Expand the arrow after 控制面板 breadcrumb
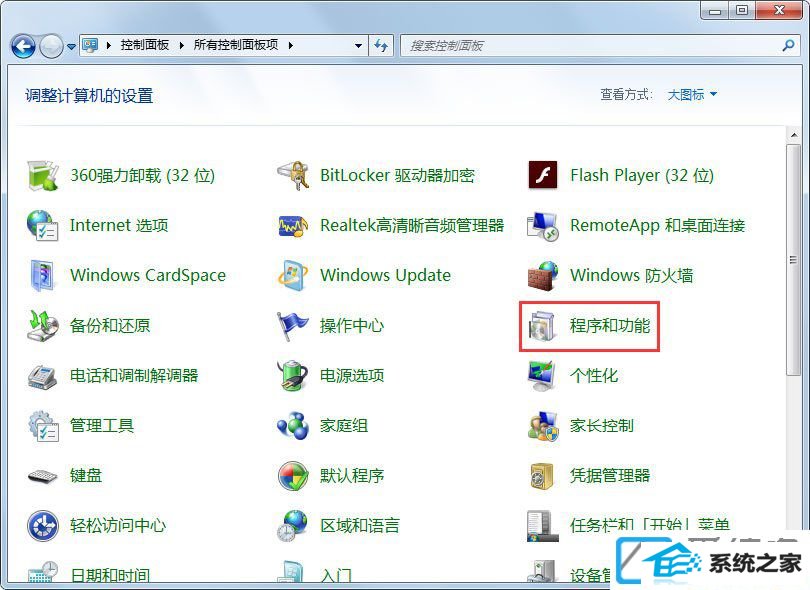This screenshot has height=590, width=810. pos(181,45)
